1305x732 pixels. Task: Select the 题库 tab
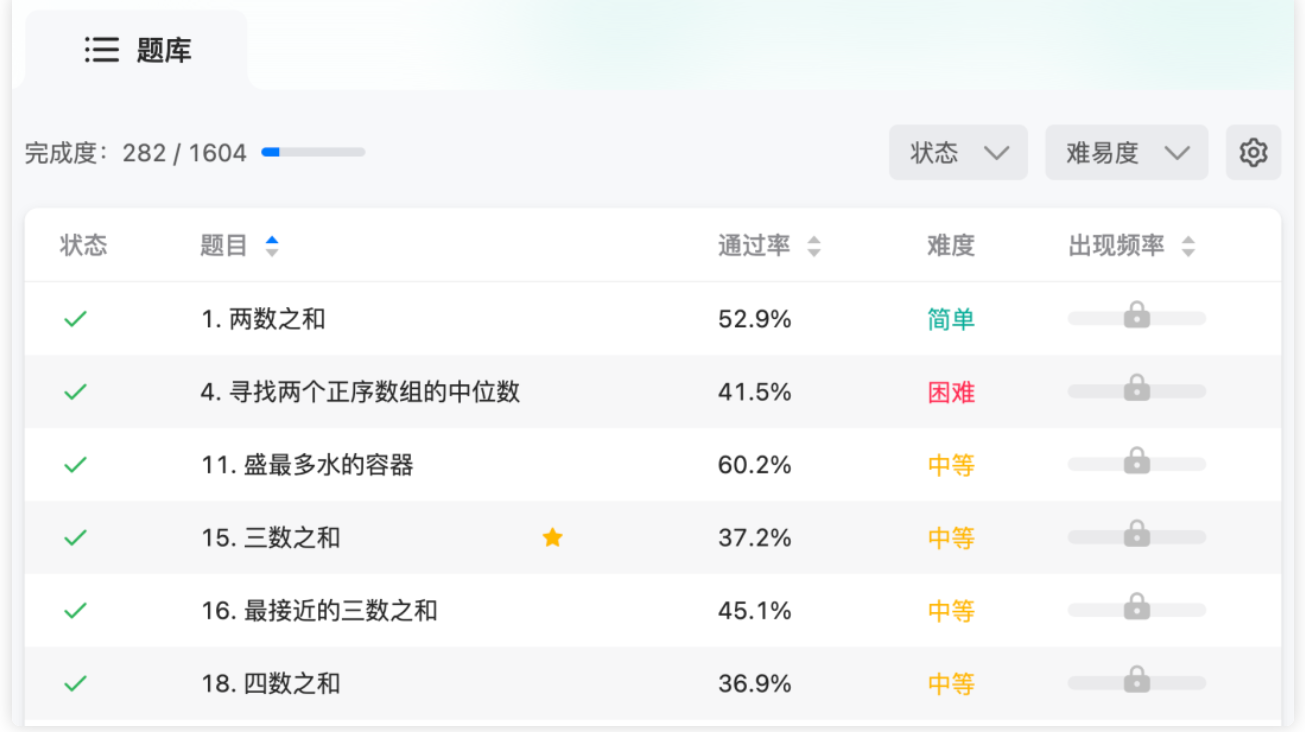[x=138, y=50]
